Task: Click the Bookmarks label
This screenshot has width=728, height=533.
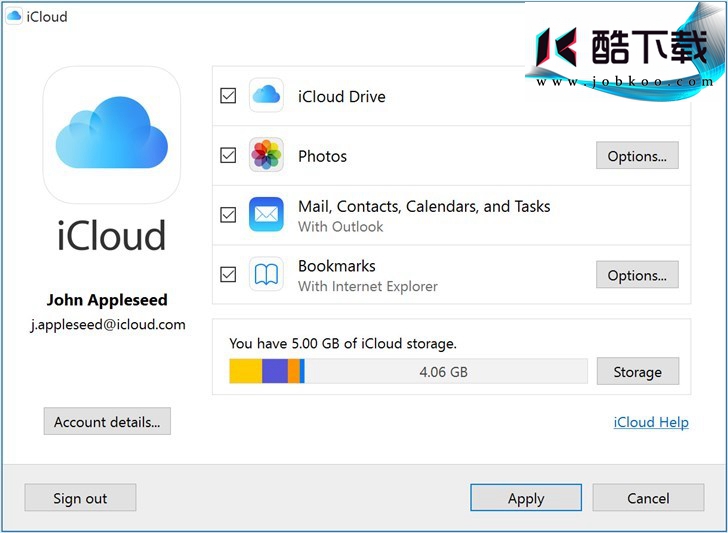Action: pos(337,266)
